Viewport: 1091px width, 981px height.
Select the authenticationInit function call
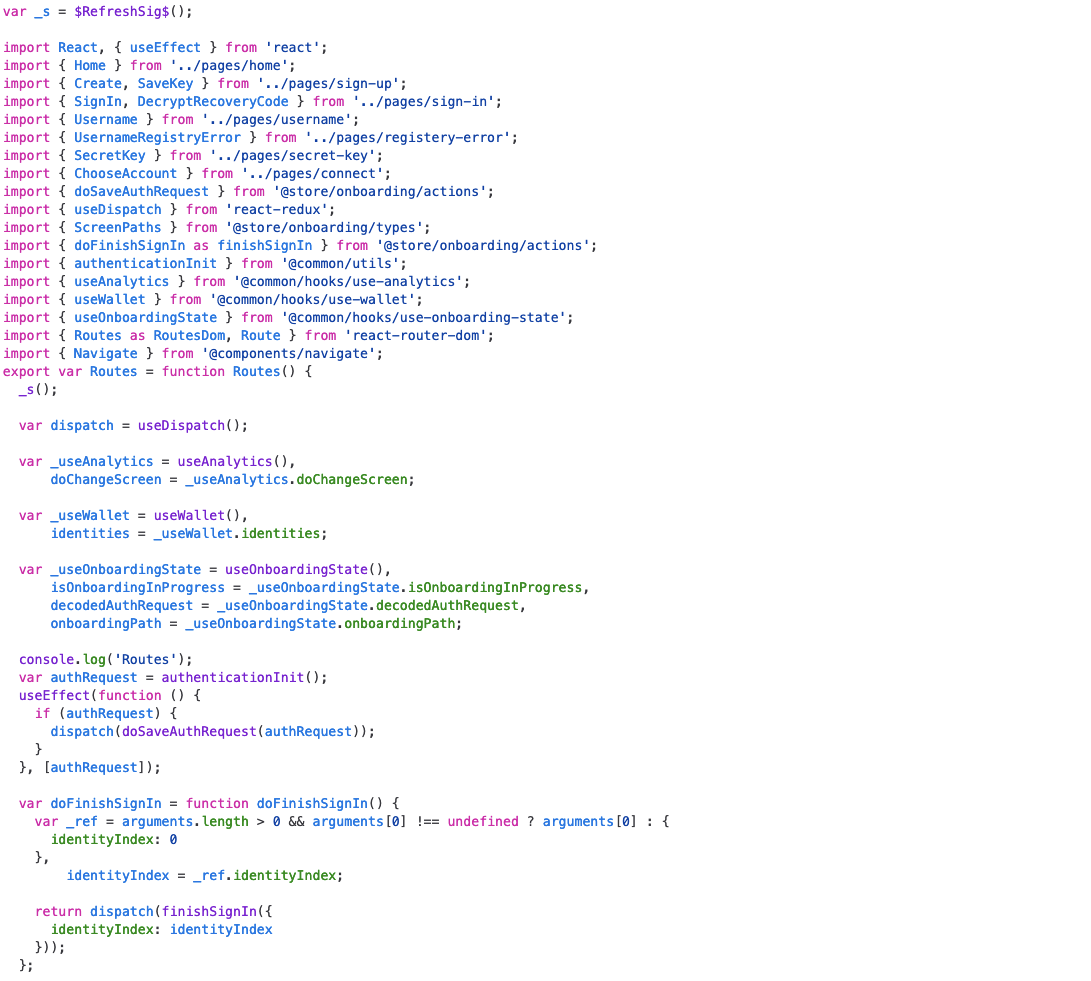[232, 677]
